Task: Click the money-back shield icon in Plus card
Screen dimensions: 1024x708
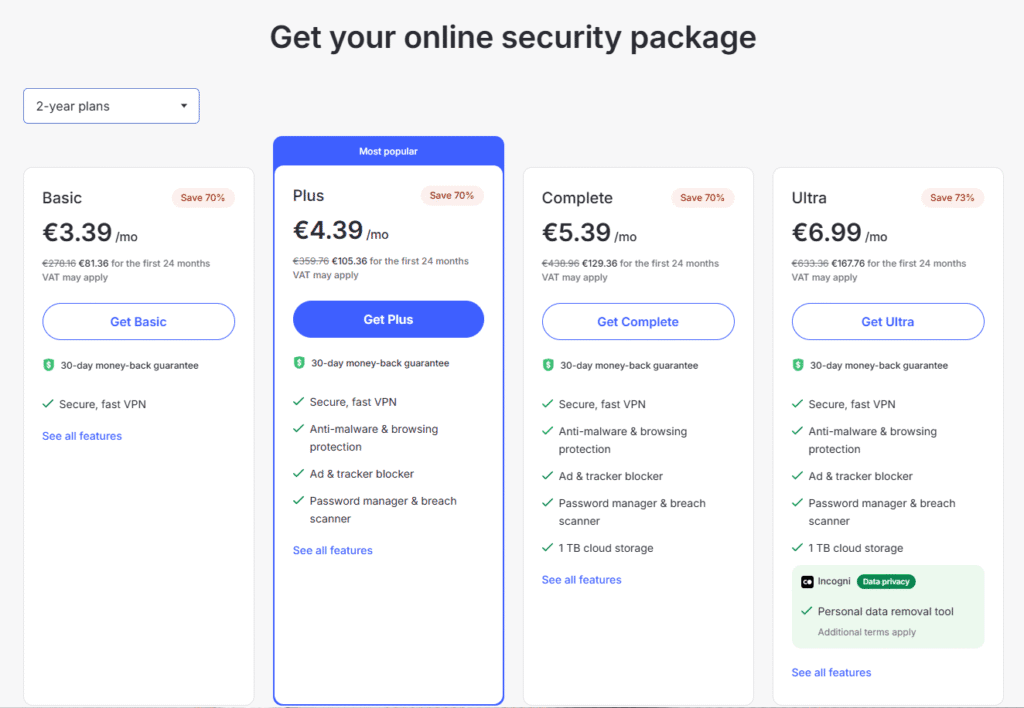Action: tap(298, 362)
